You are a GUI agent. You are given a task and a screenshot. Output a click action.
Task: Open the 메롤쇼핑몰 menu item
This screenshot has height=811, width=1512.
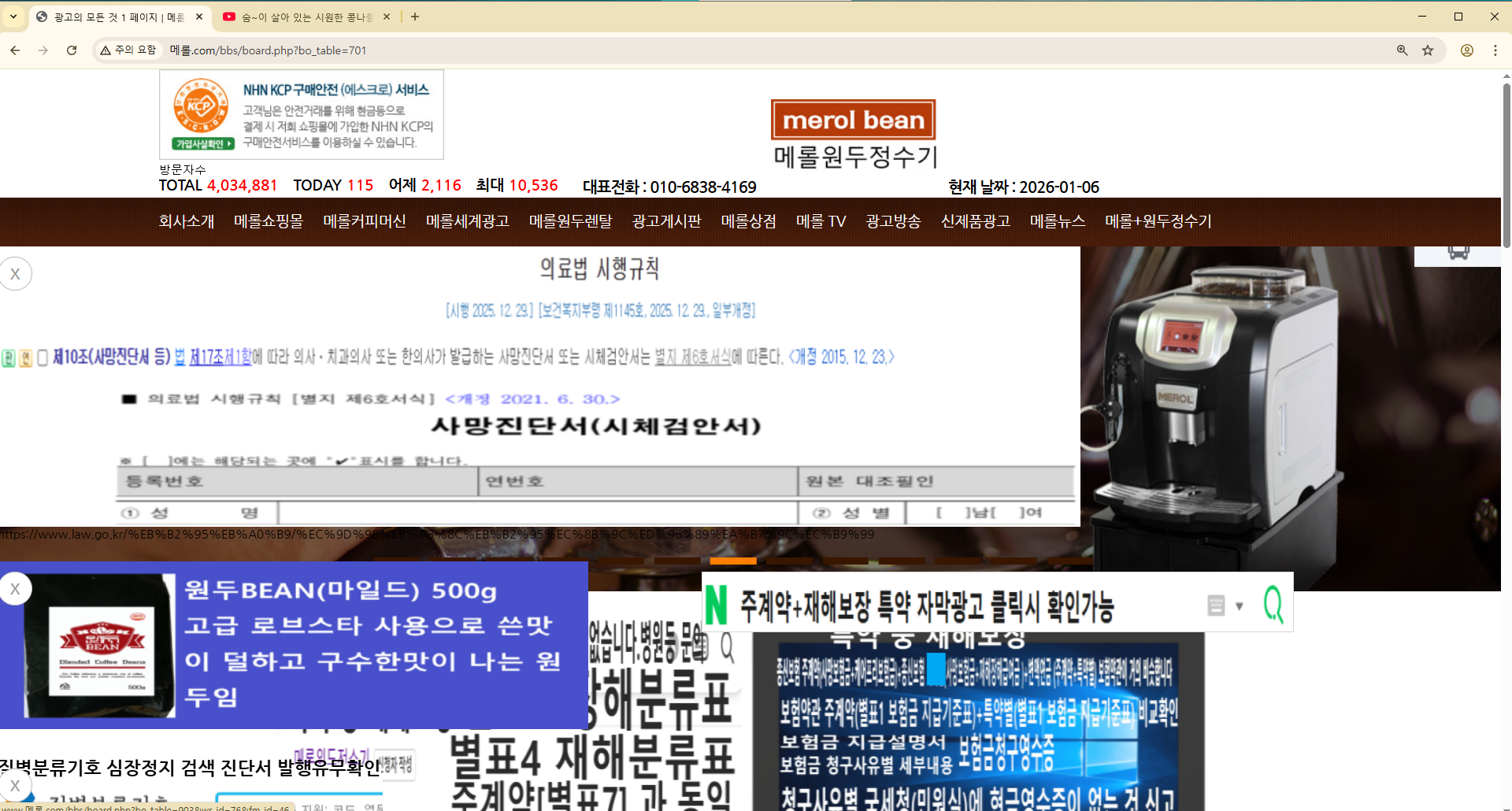tap(268, 221)
